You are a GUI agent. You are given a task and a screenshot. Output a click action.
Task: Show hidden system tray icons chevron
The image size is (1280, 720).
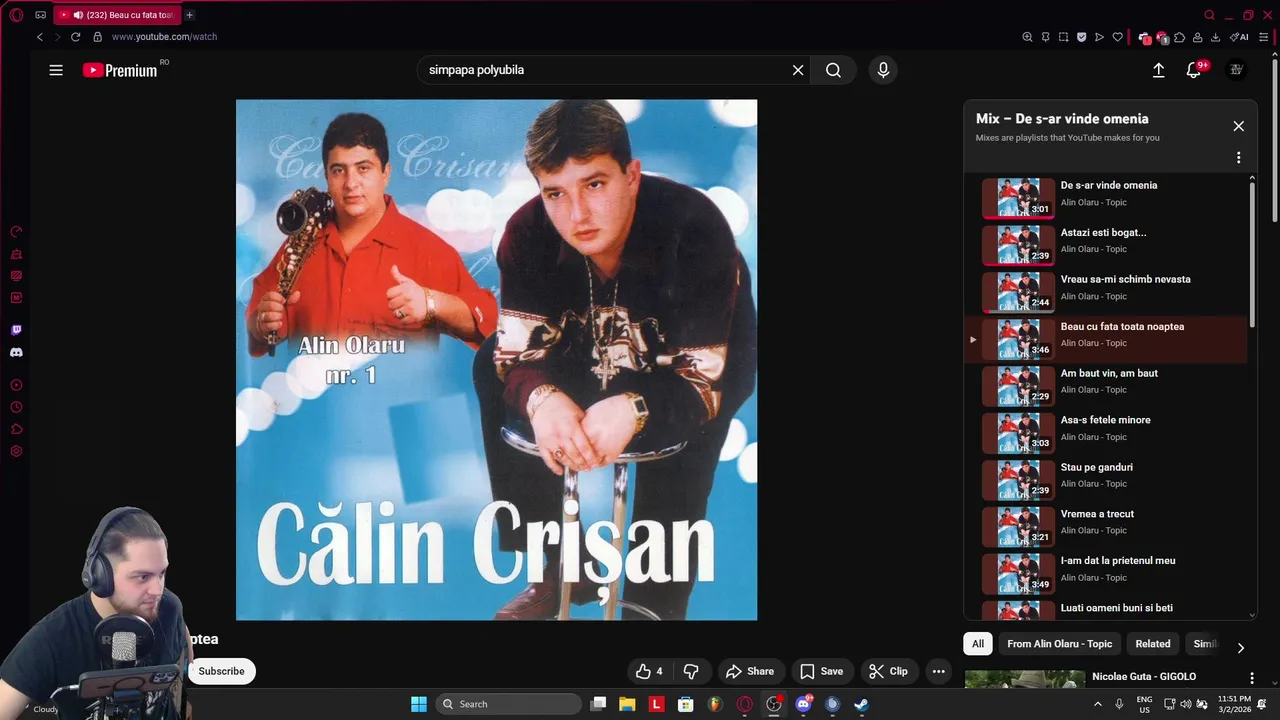(x=1099, y=704)
